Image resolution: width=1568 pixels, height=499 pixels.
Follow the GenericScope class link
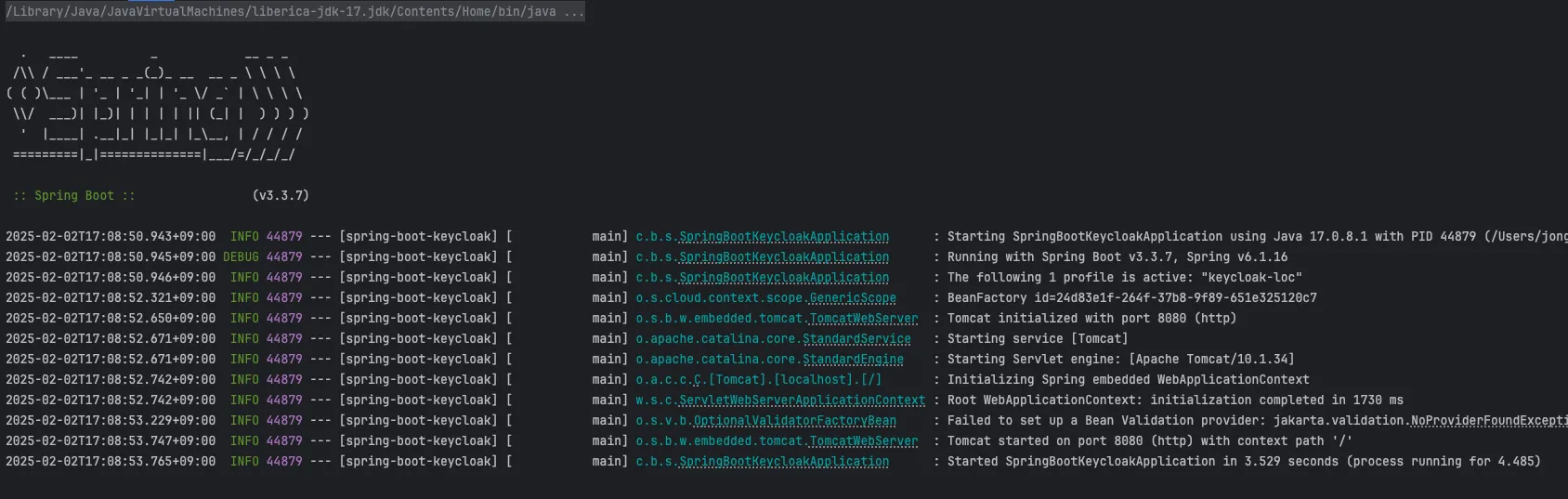tap(853, 298)
